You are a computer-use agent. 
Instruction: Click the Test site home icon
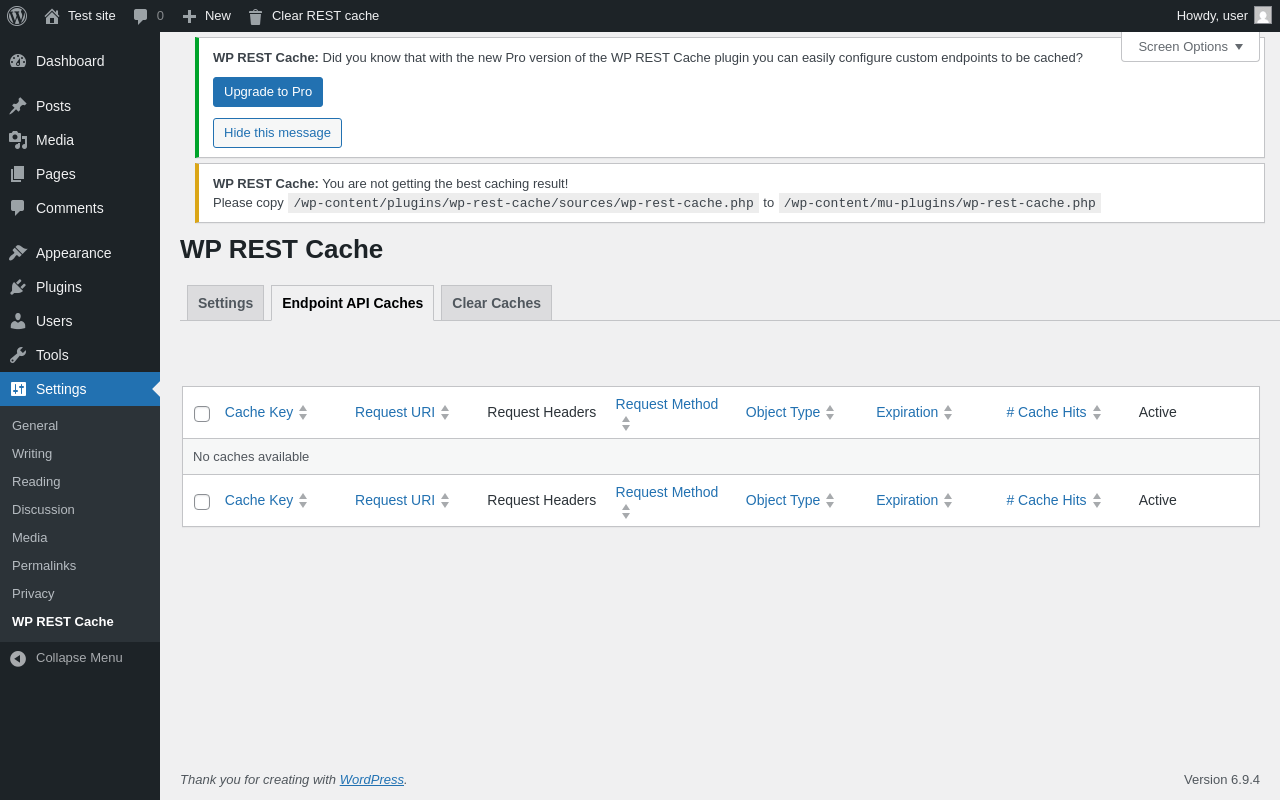[52, 16]
